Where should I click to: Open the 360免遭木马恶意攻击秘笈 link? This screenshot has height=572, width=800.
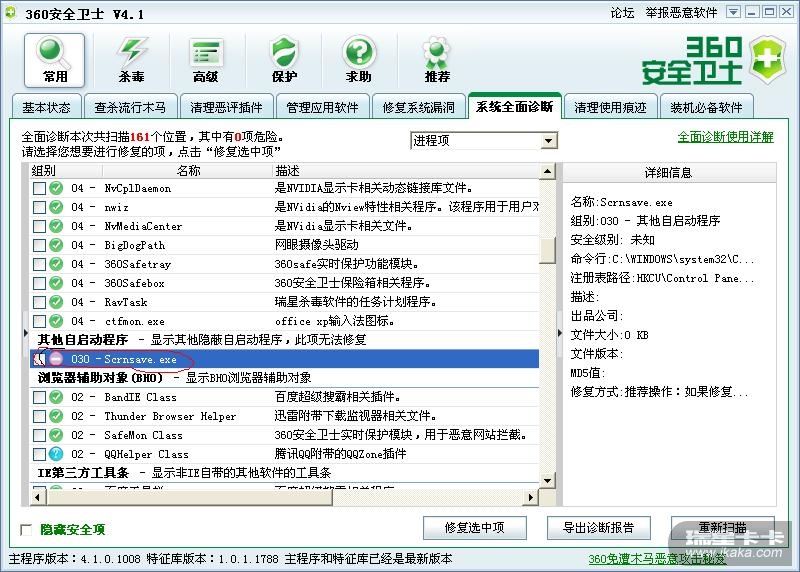coord(657,559)
